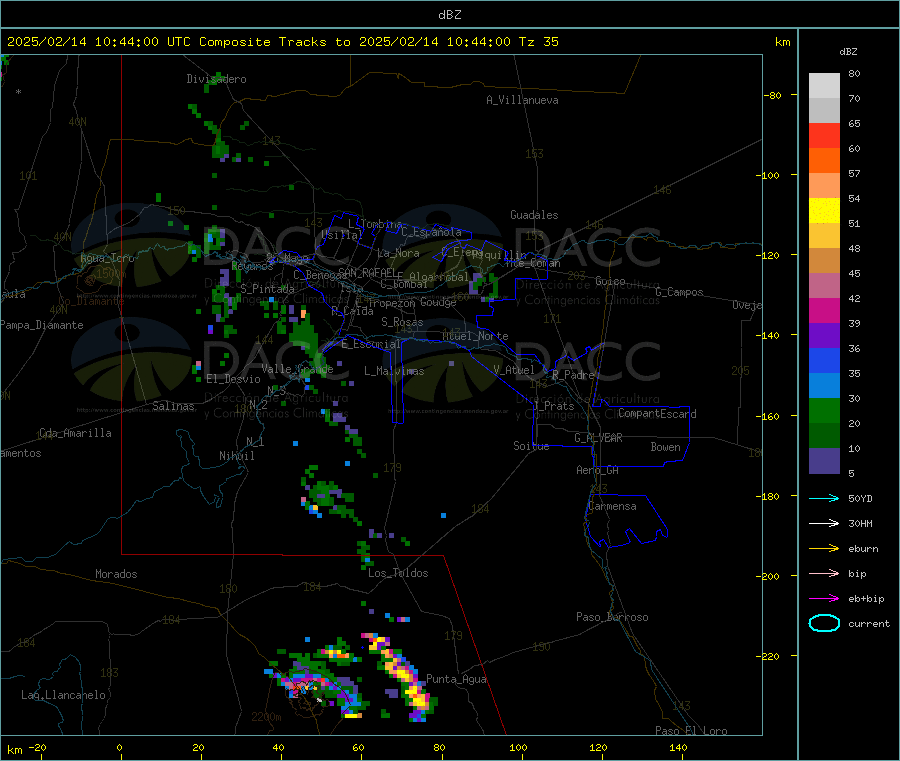900x761 pixels.
Task: Click the 'Tz 35' header text
Action: [538, 41]
